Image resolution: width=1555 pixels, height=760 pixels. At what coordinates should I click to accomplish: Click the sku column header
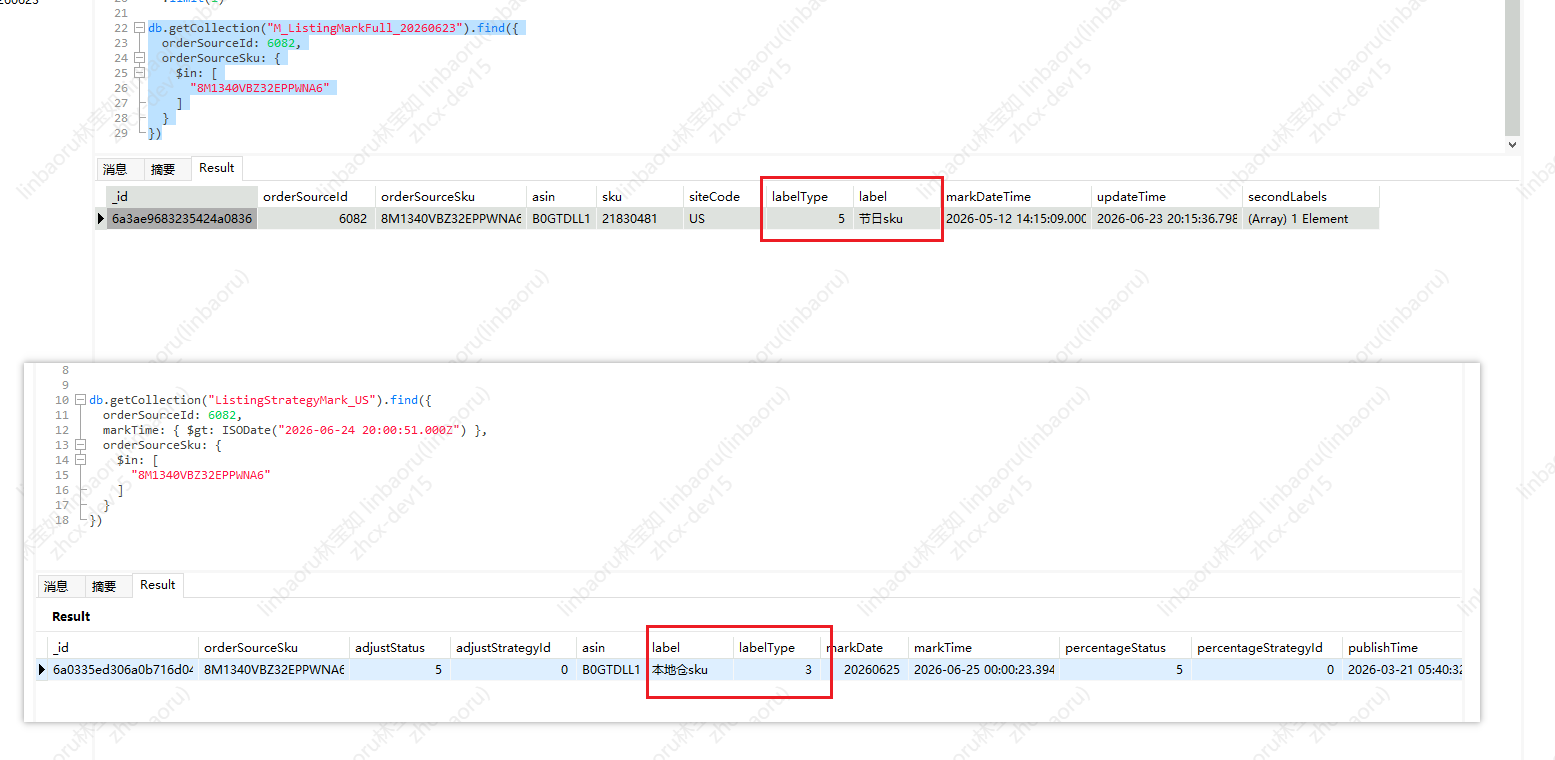tap(641, 197)
